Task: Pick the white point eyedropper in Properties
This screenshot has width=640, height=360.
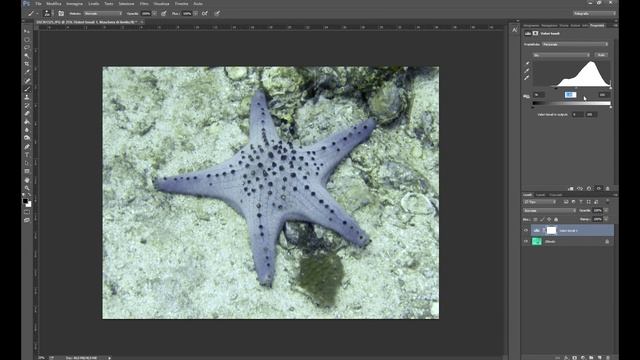Action: click(x=527, y=78)
